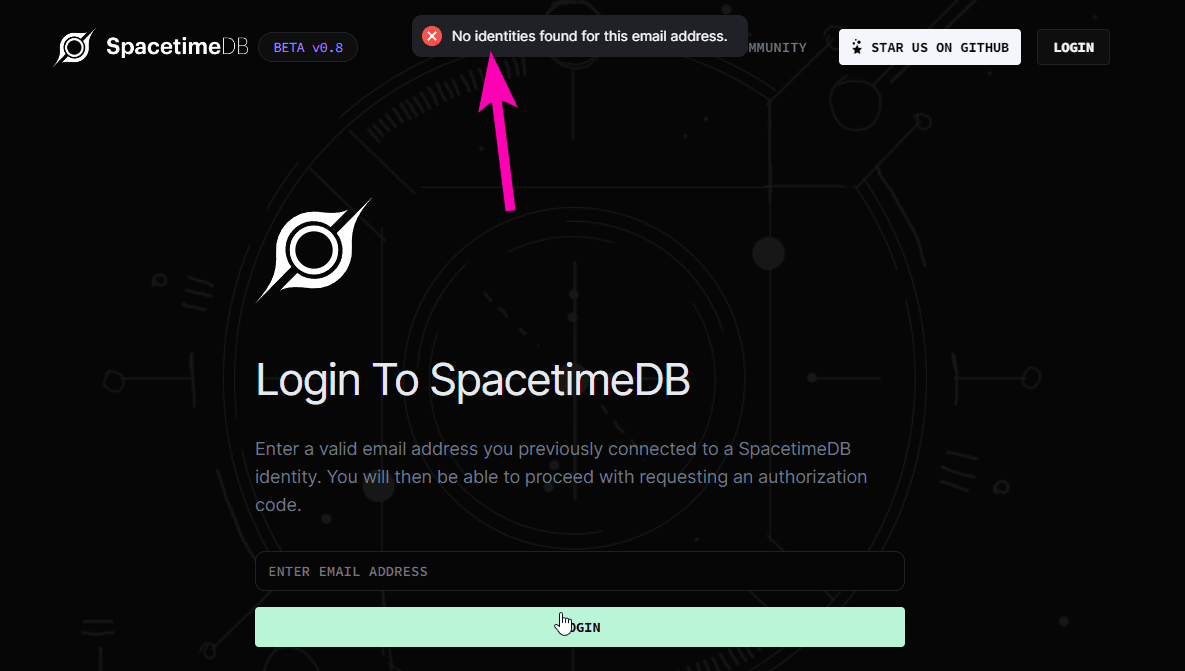This screenshot has height=671, width=1185.
Task: Click the large dark circle node in background
Action: coord(768,254)
